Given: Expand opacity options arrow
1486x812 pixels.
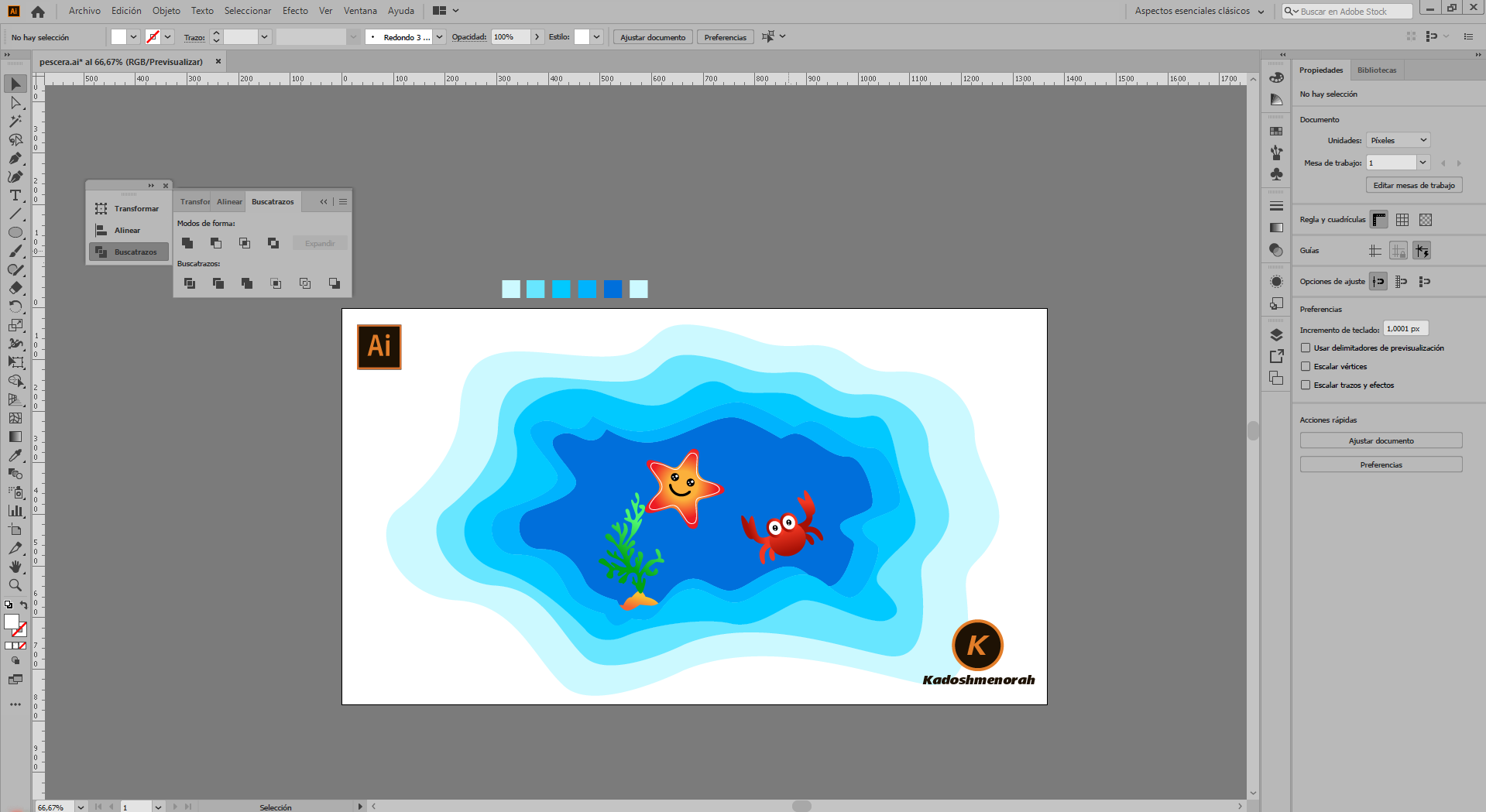Looking at the screenshot, I should pyautogui.click(x=537, y=36).
